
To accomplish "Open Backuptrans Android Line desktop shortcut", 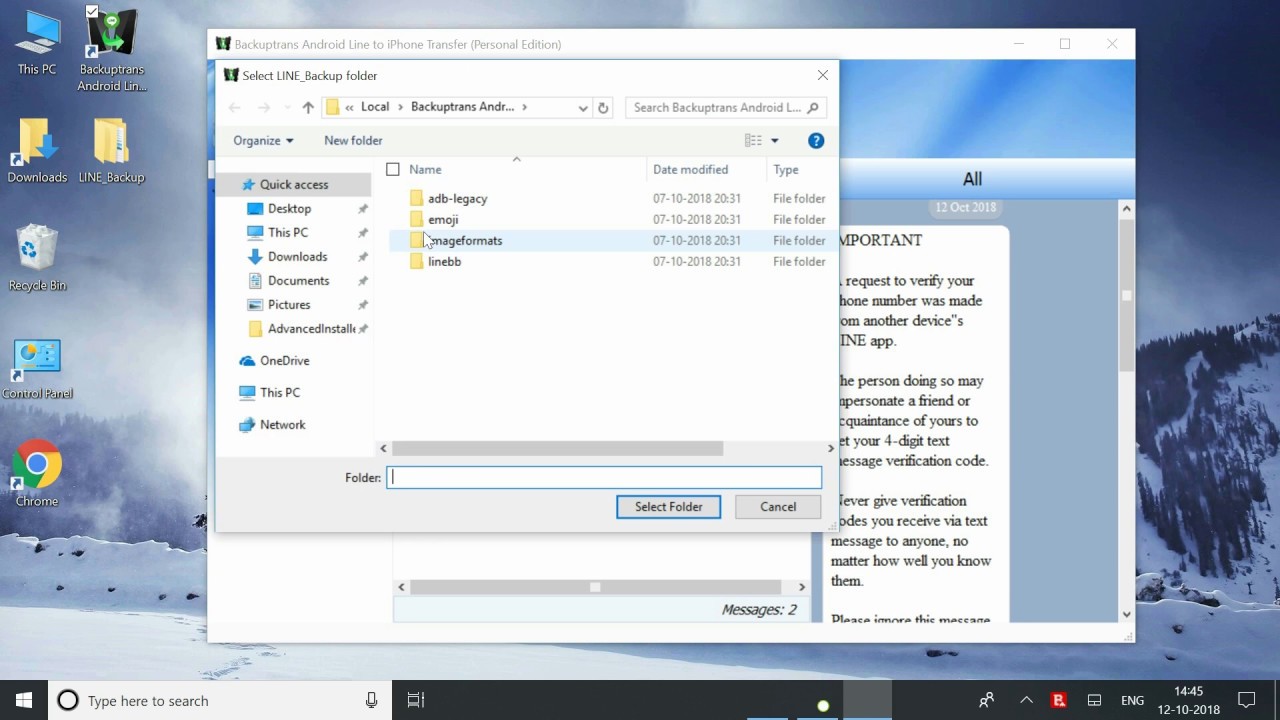I will [x=111, y=49].
